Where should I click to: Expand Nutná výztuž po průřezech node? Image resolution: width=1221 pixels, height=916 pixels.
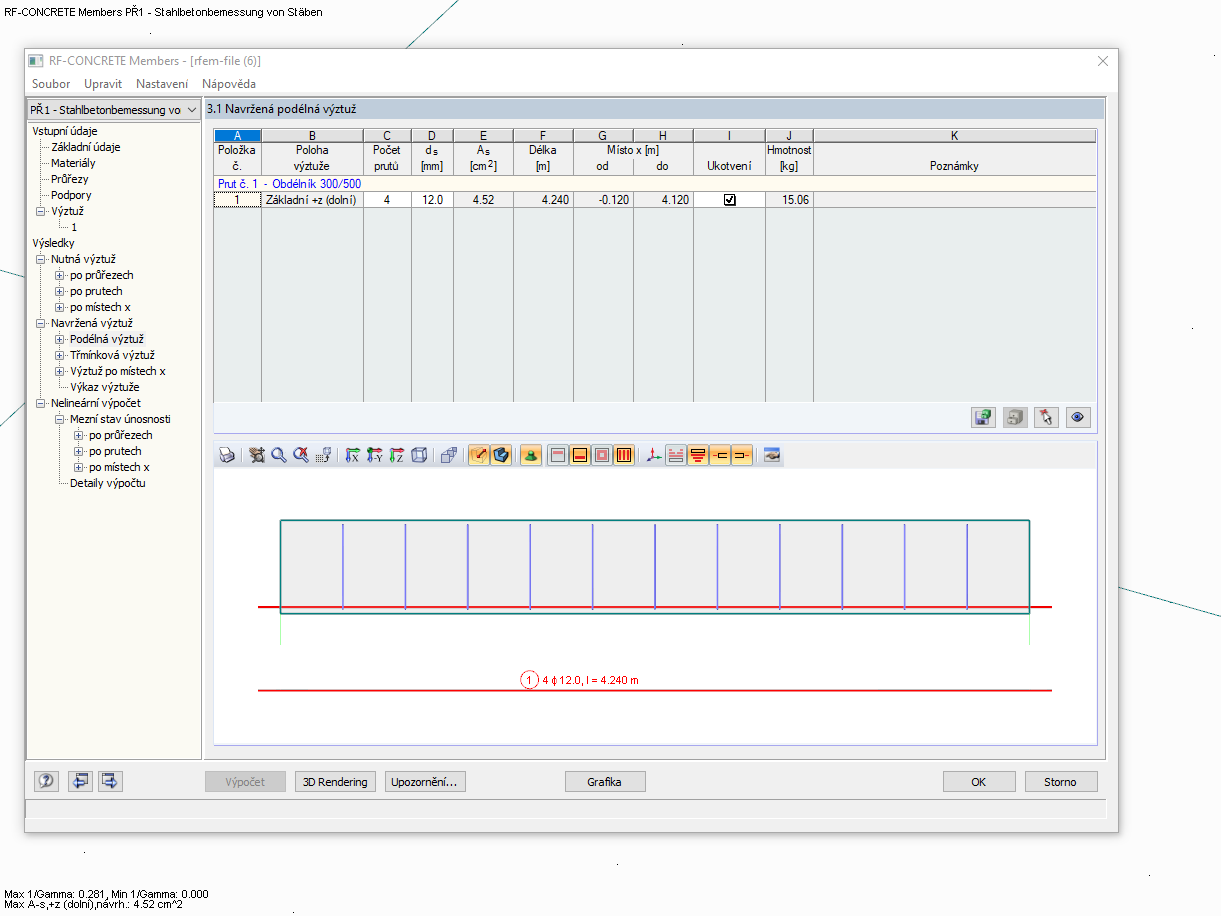point(60,275)
